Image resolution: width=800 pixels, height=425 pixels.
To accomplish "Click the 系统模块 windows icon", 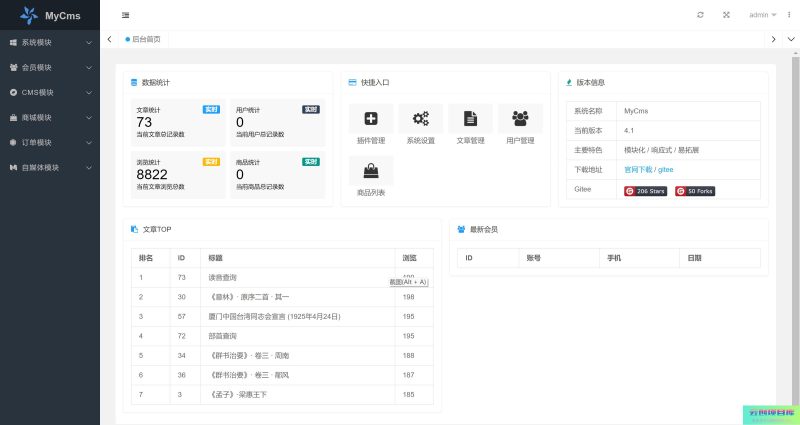I will click(x=13, y=42).
